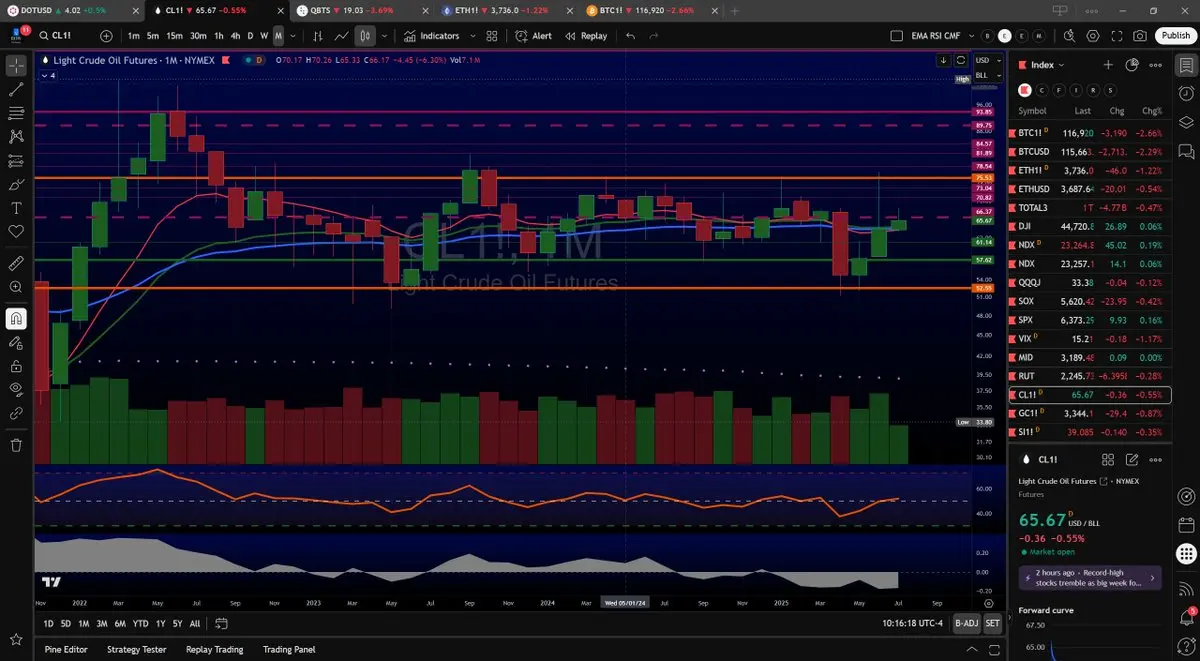Switch to the 1m timeframe
Screen dimensions: 1200x661
point(133,35)
